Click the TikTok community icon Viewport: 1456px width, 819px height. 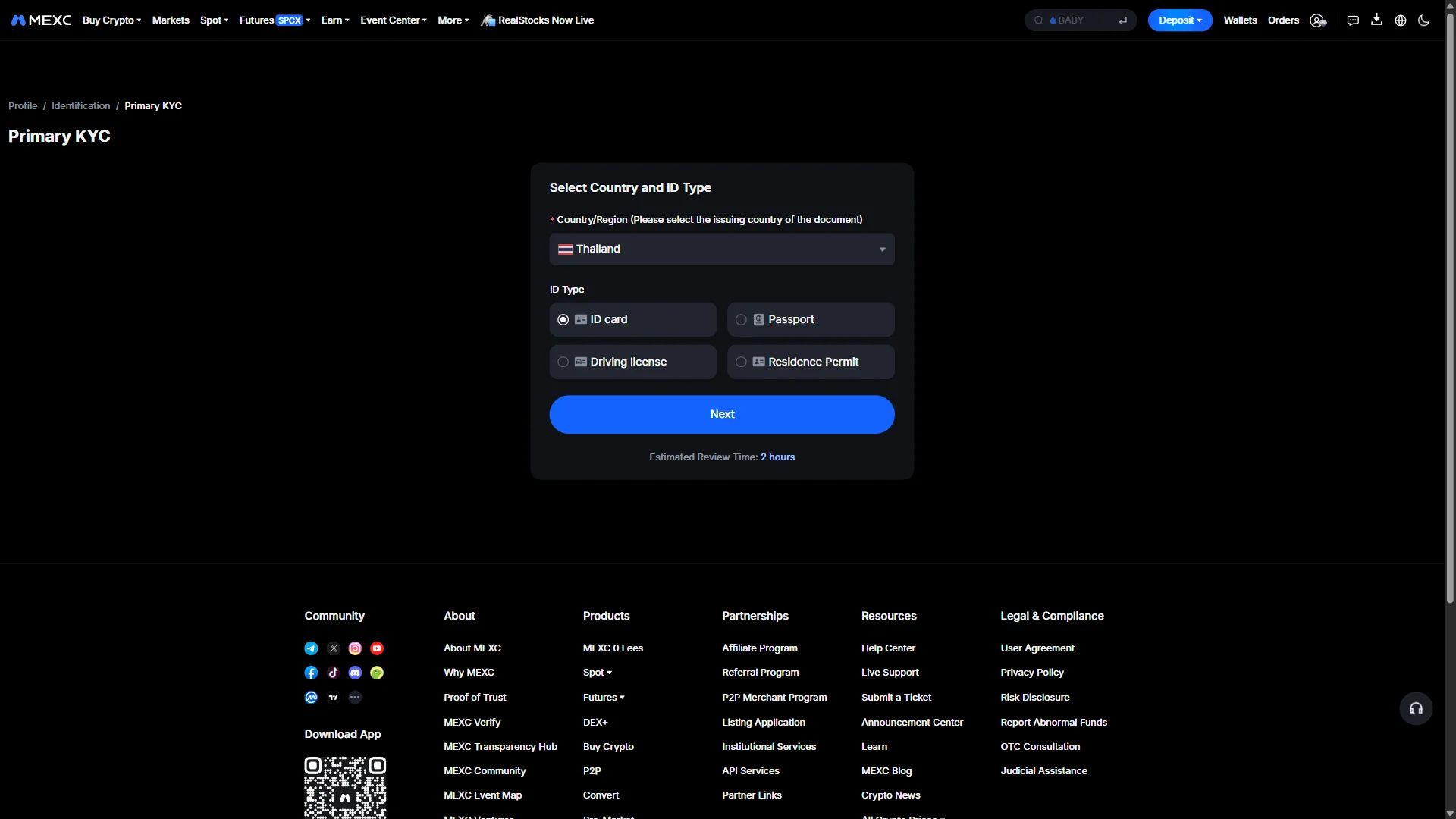click(333, 673)
